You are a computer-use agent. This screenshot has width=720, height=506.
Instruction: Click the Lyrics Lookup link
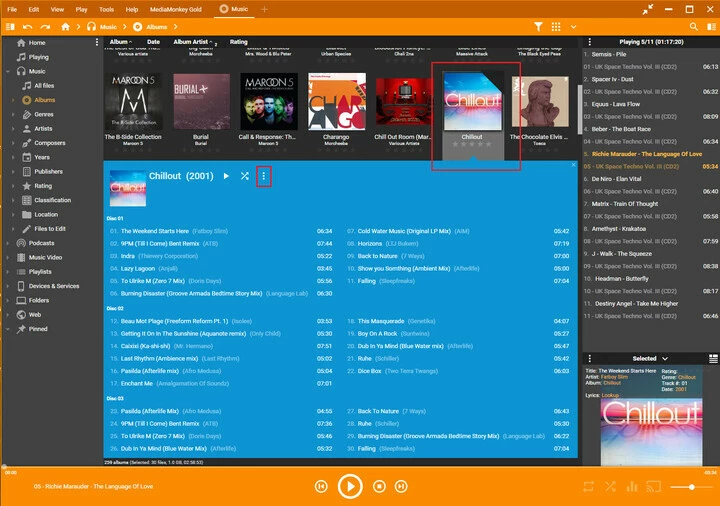pyautogui.click(x=610, y=395)
